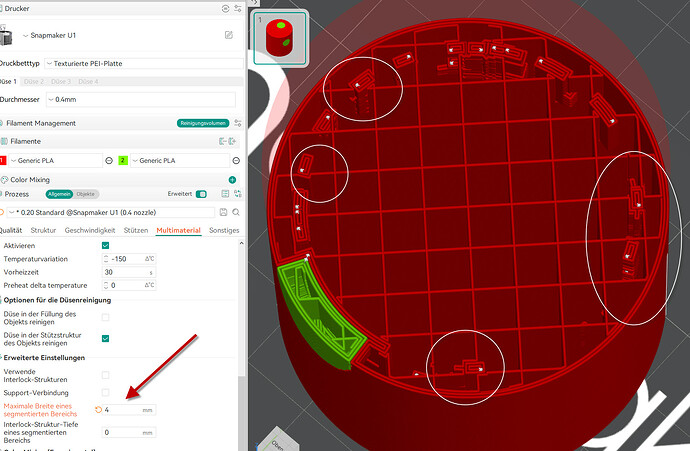Remove the second Generic PLA filament
Image resolution: width=690 pixels, height=451 pixels.
point(236,161)
